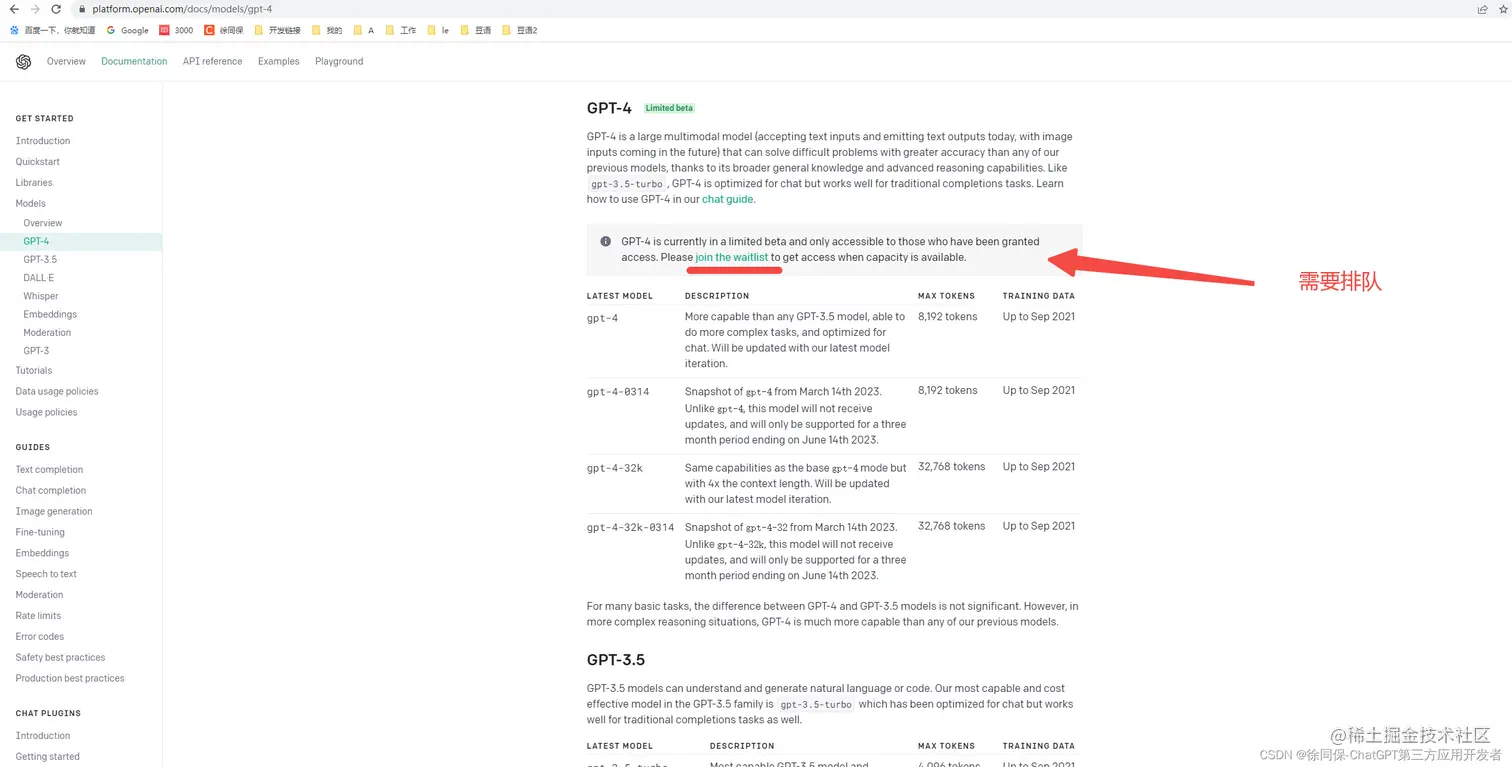Open Error codes guide
The height and width of the screenshot is (767, 1512).
pyautogui.click(x=40, y=636)
